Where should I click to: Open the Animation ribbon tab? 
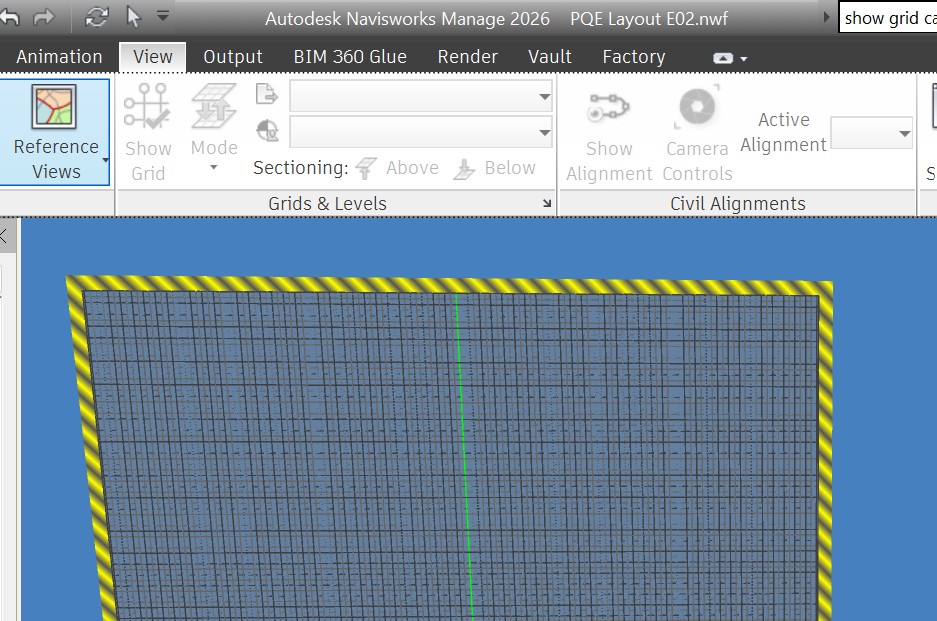[x=59, y=57]
